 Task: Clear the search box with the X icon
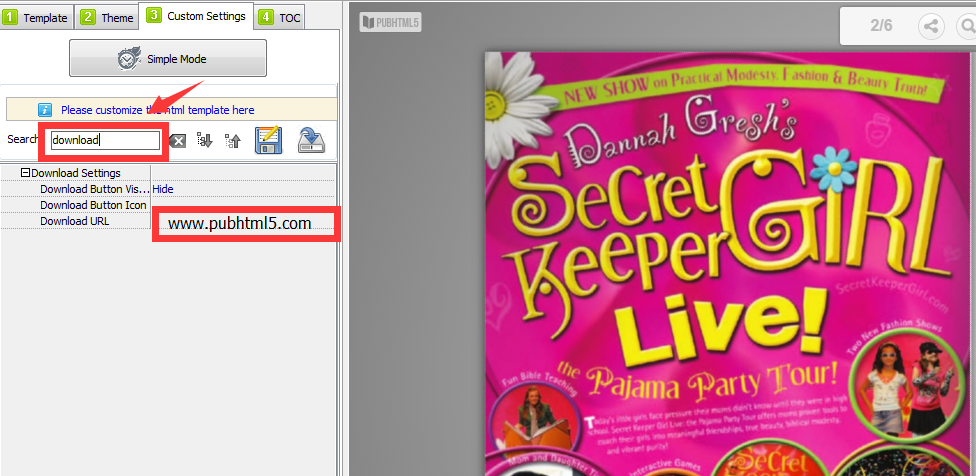(178, 141)
